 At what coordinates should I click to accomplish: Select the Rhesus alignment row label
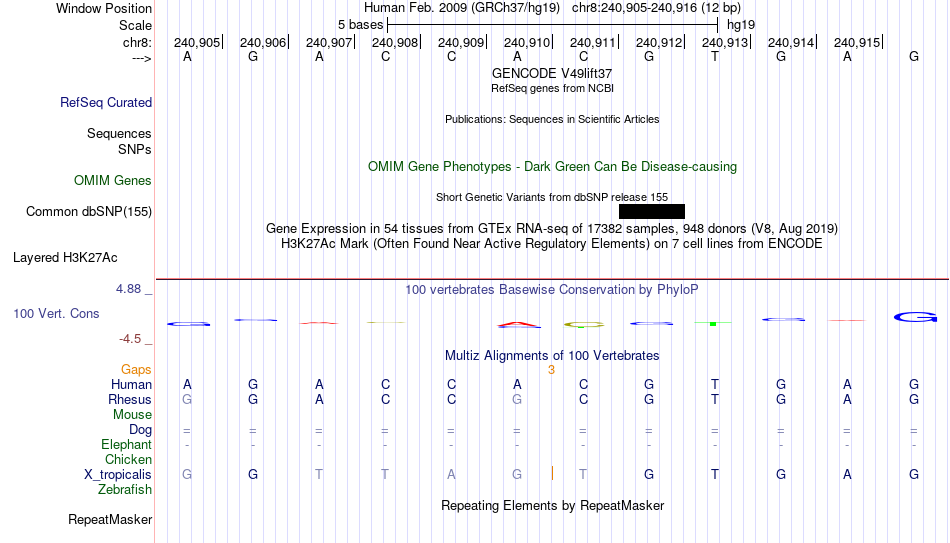point(130,400)
